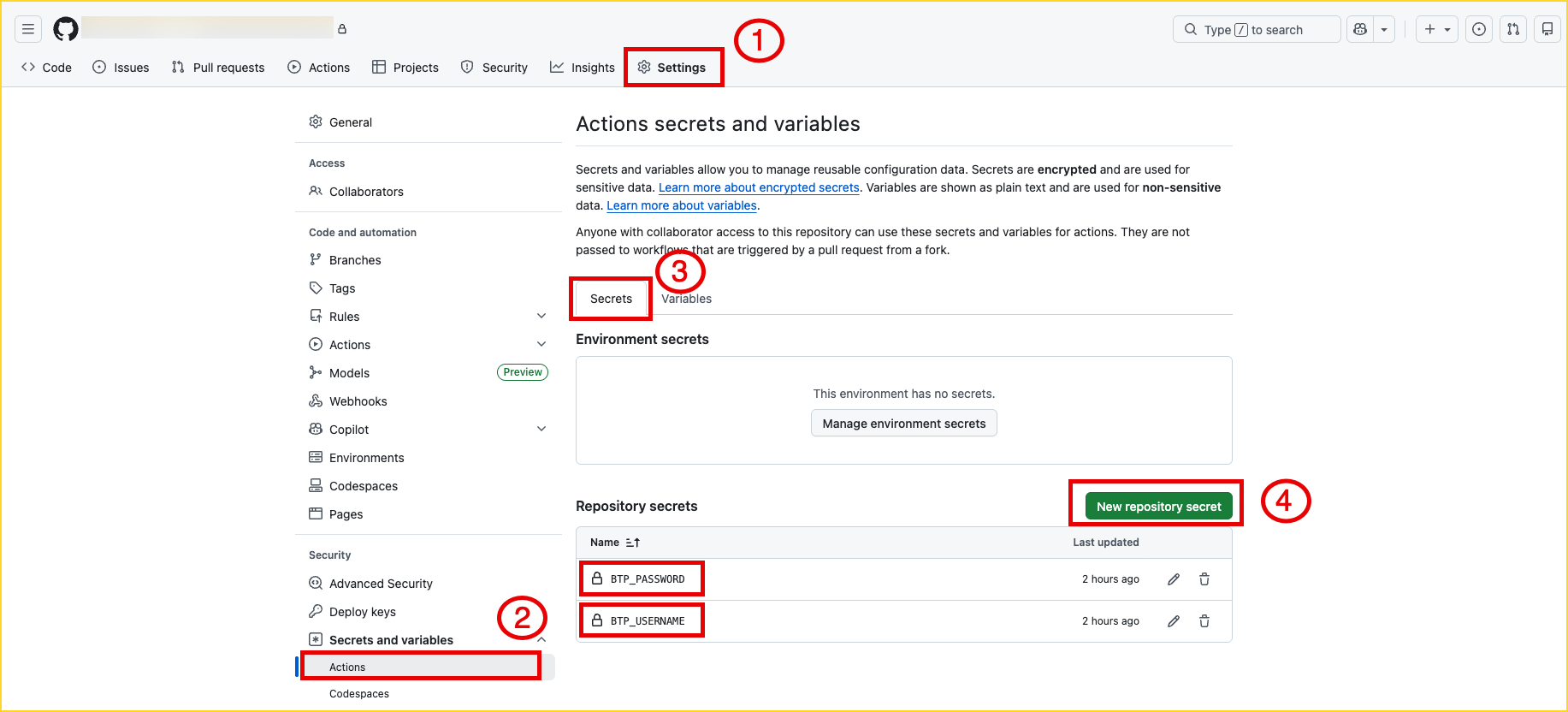The width and height of the screenshot is (1568, 712).
Task: Click Manage environment secrets button
Action: point(904,424)
